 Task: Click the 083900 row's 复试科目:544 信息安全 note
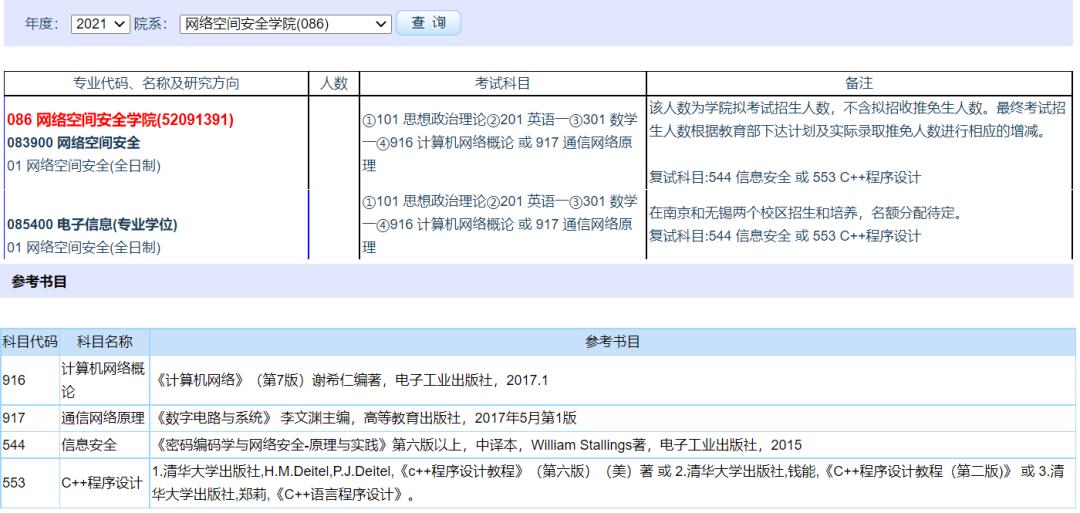[785, 177]
